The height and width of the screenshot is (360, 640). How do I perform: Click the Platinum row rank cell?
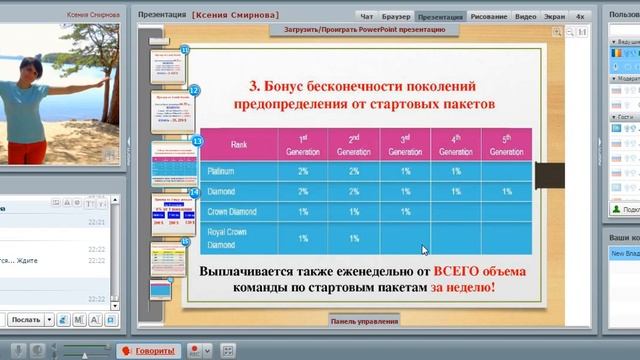click(239, 171)
